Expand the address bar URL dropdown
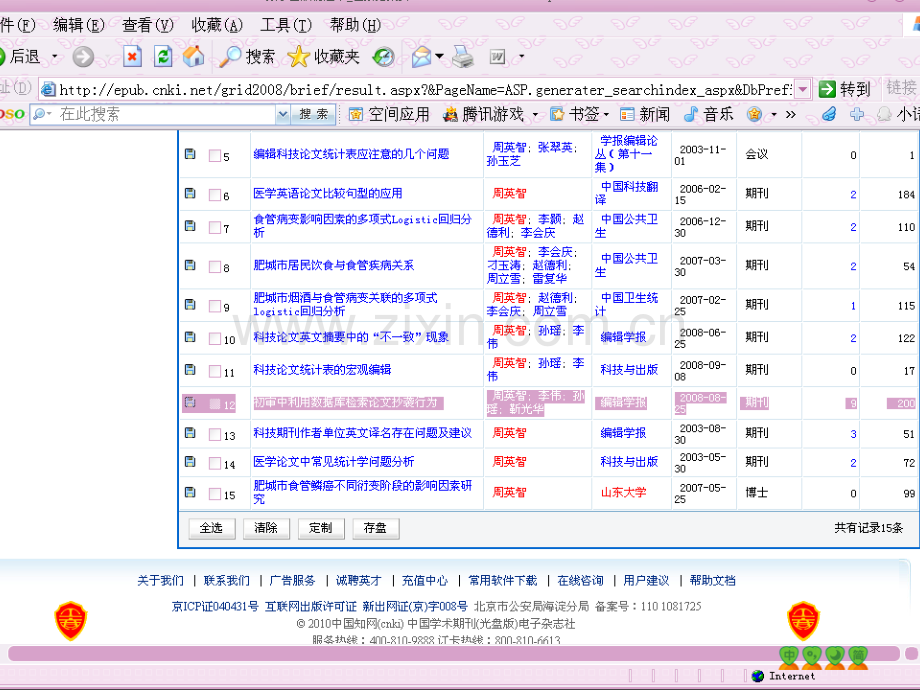 click(x=802, y=89)
